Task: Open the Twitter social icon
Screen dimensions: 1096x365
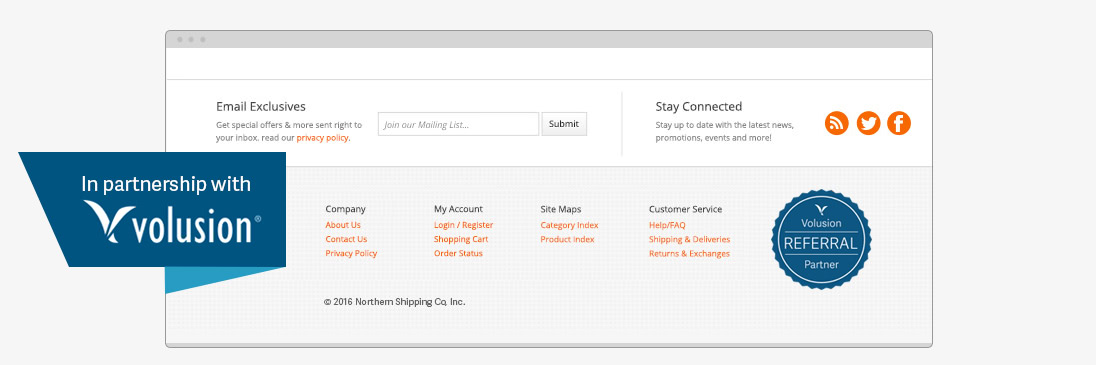Action: tap(868, 124)
